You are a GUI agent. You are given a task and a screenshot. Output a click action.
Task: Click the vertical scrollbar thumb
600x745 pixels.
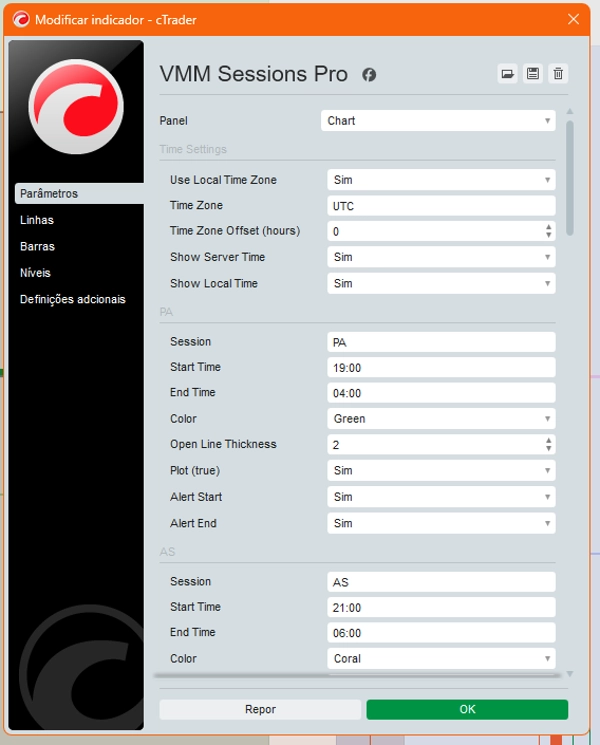[570, 178]
